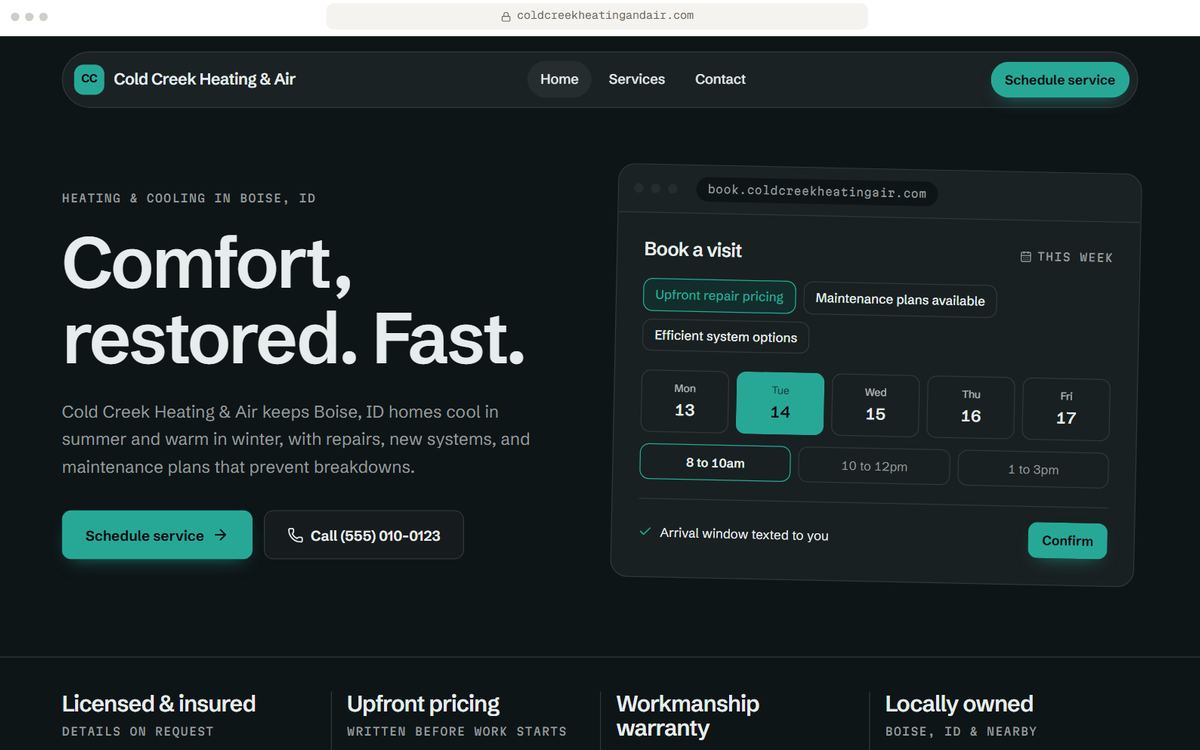
Task: Click the Schedule service button with arrow
Action: 157,535
